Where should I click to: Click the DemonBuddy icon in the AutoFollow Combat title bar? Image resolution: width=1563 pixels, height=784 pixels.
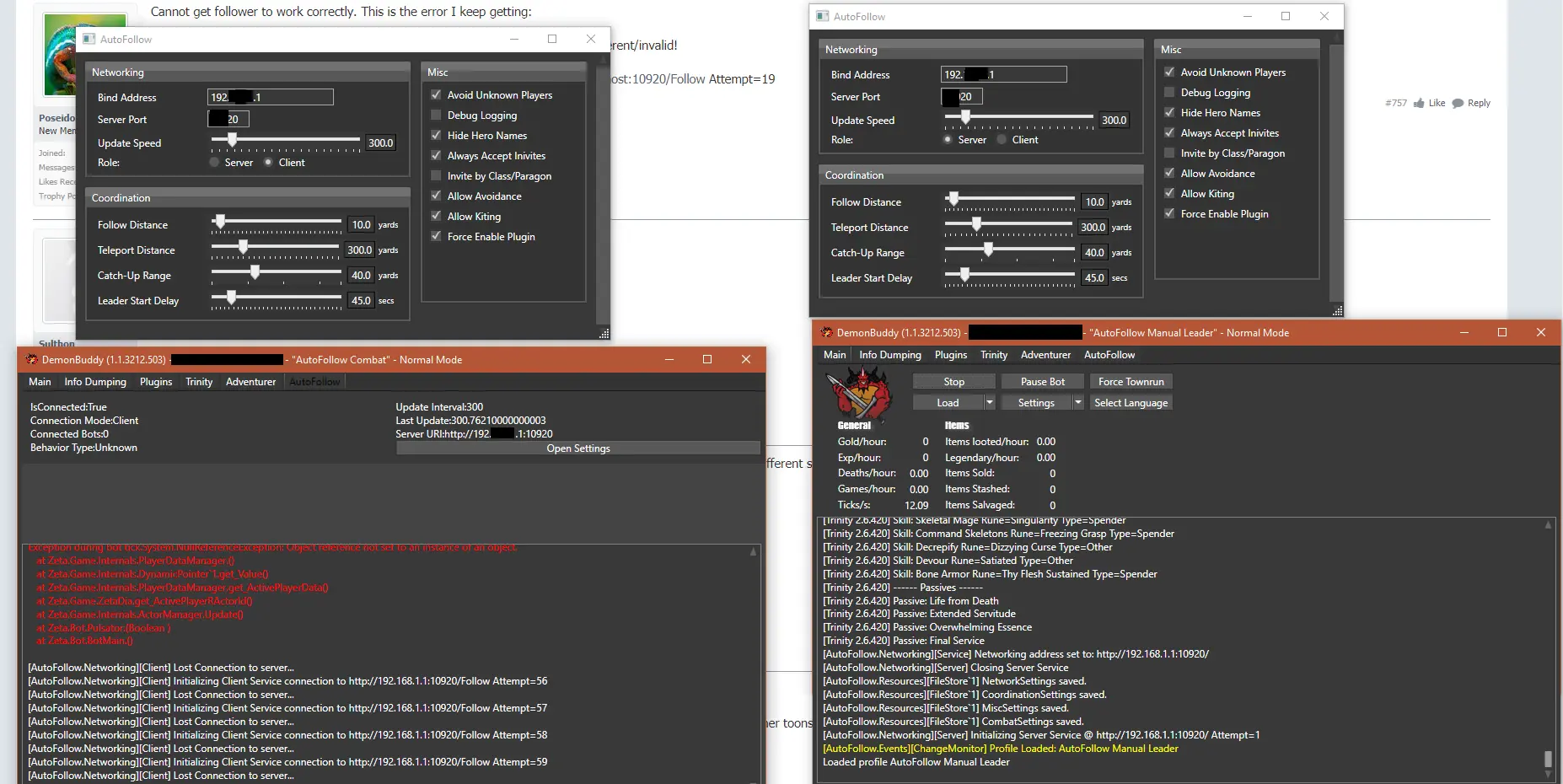tap(31, 360)
